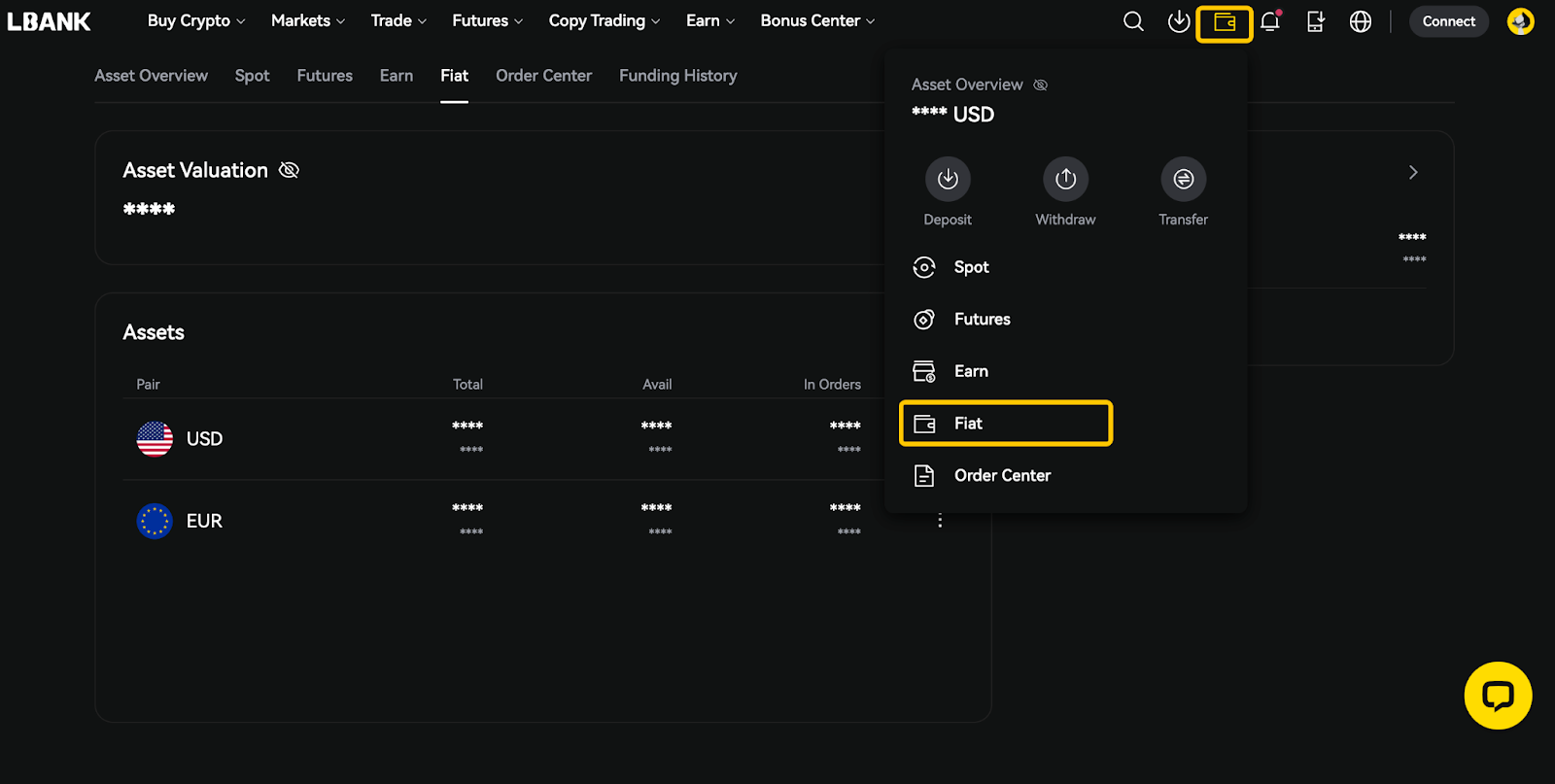1555x784 pixels.
Task: Choose Futures text in the assets dropdown
Action: pos(982,320)
